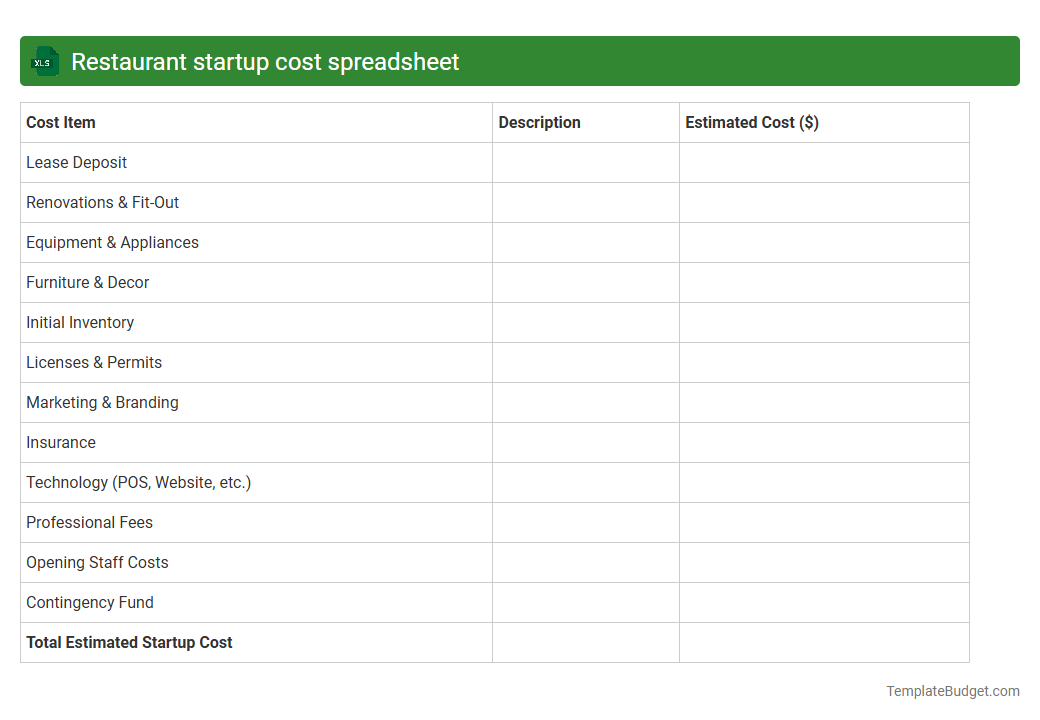Click the empty Description cell for Insurance
This screenshot has width=1040, height=720.
[585, 442]
